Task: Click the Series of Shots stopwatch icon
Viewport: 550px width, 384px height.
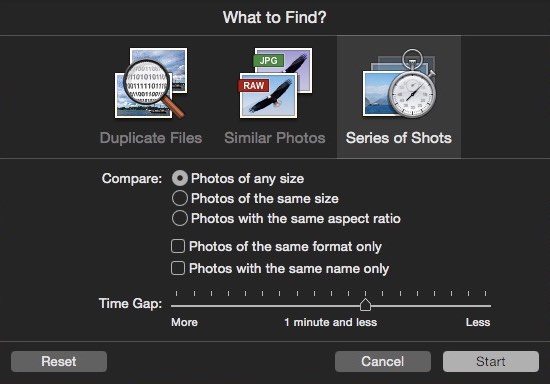Action: (399, 83)
